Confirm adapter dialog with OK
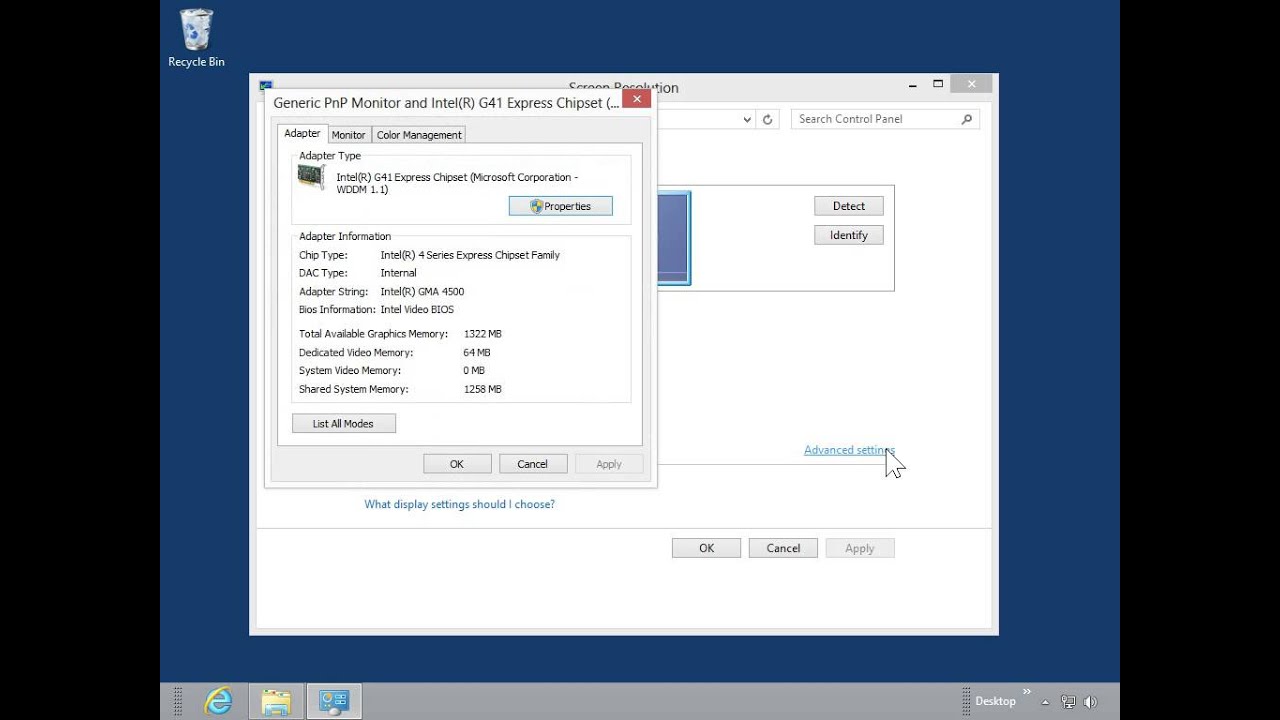 point(457,464)
